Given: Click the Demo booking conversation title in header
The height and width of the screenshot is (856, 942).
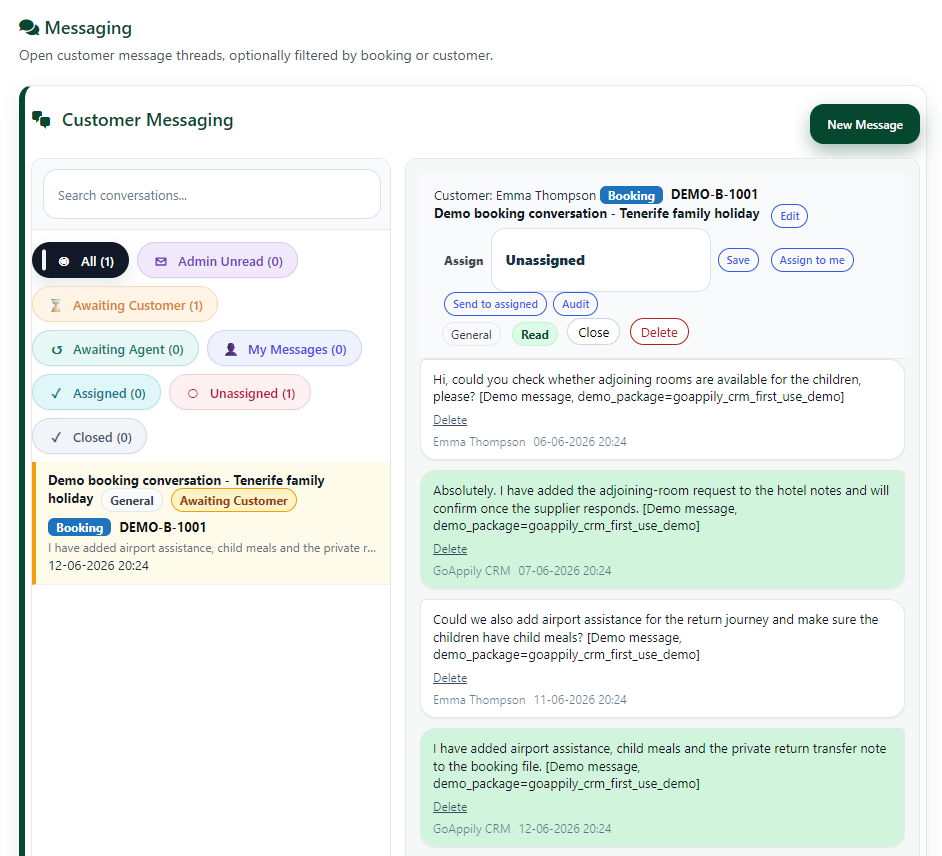Looking at the screenshot, I should point(597,214).
